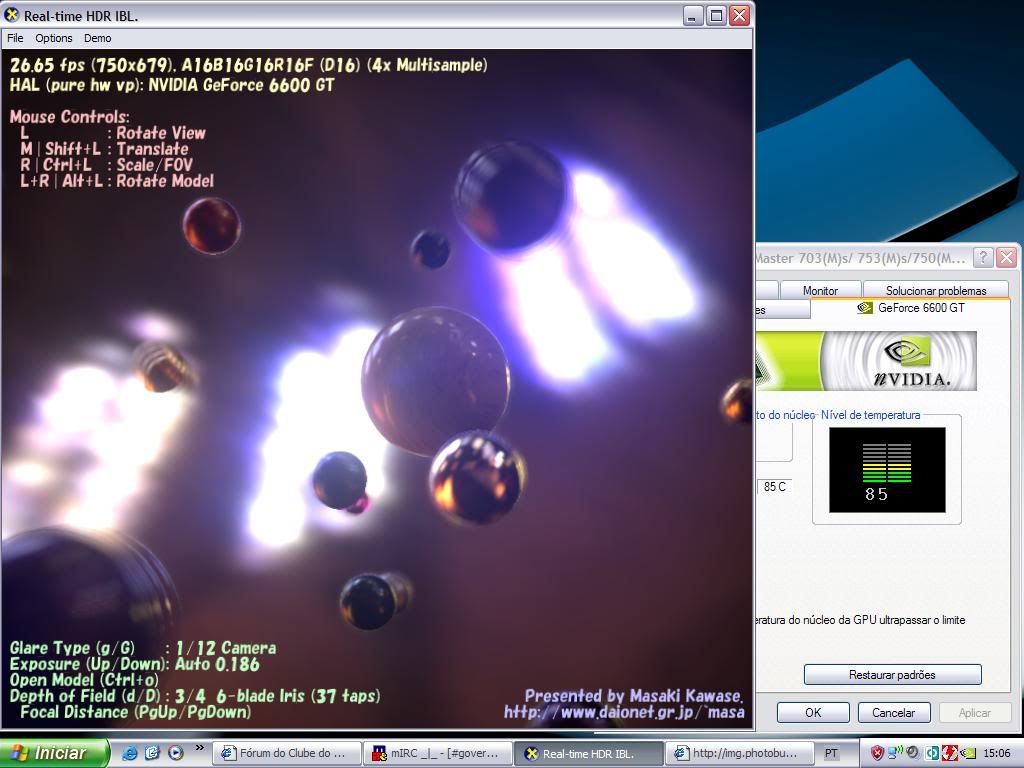Click the Show Desktop quick launch icon

(x=152, y=753)
